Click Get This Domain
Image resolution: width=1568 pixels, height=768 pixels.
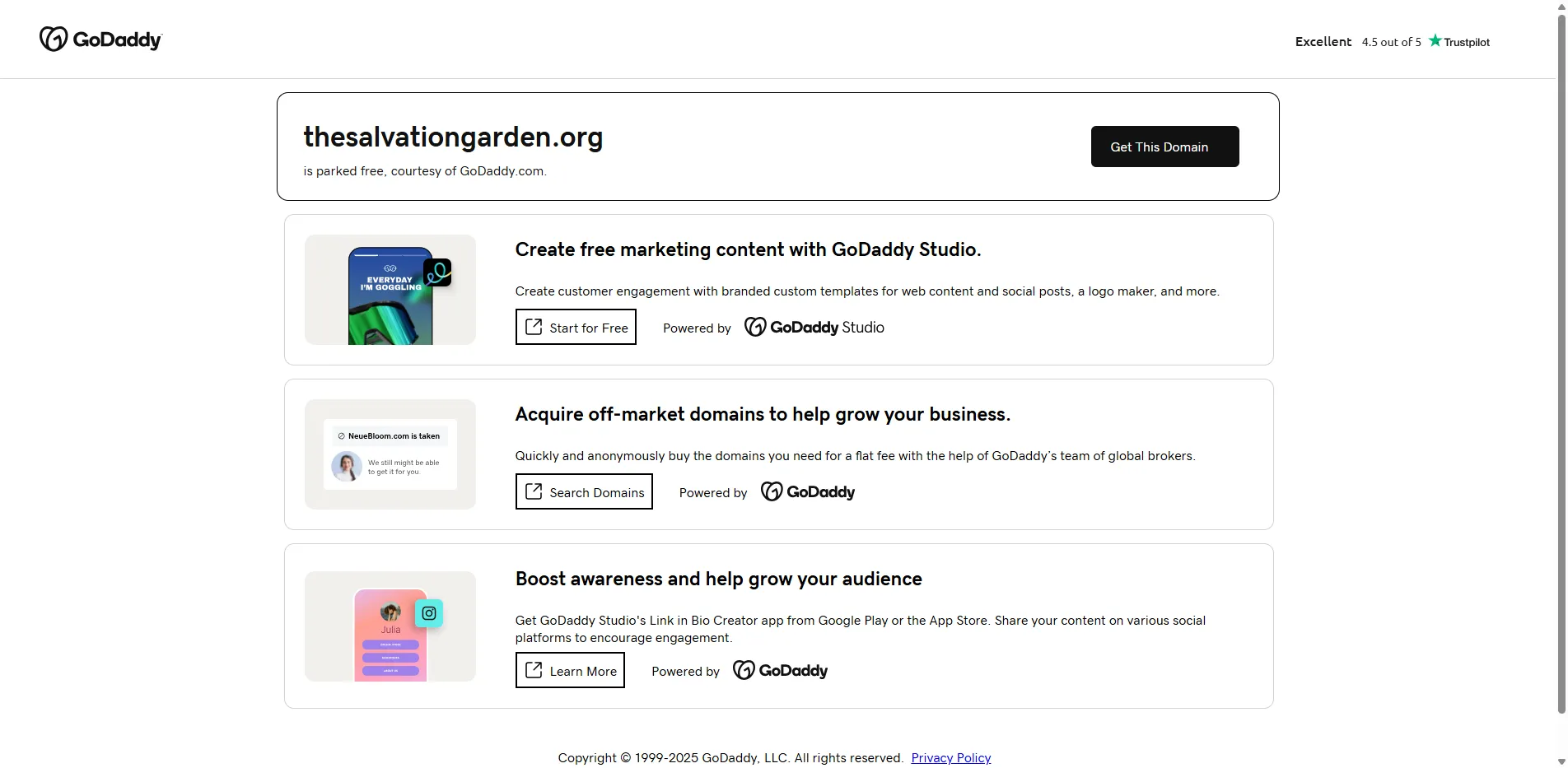pos(1164,147)
